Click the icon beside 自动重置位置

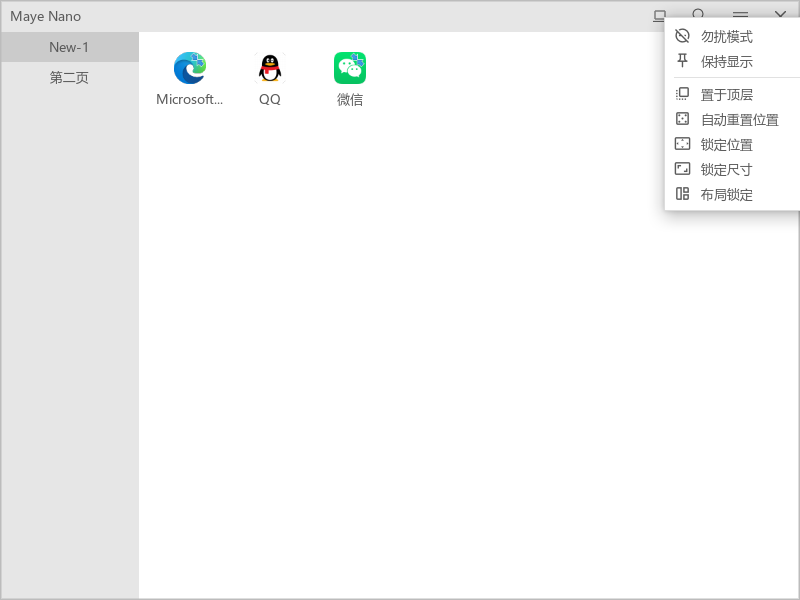(x=682, y=119)
